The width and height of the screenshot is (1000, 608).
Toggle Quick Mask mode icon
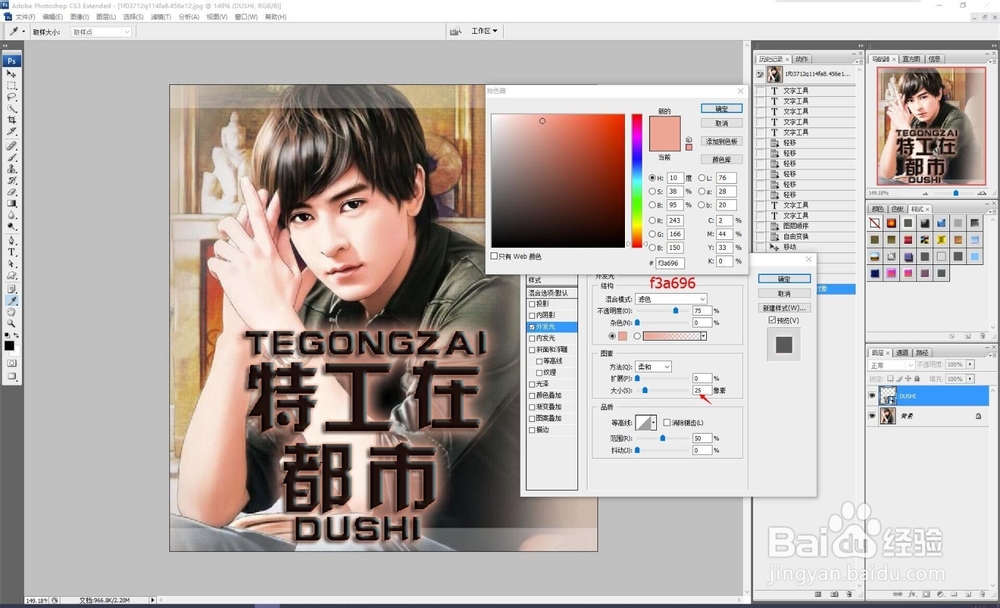coord(11,363)
